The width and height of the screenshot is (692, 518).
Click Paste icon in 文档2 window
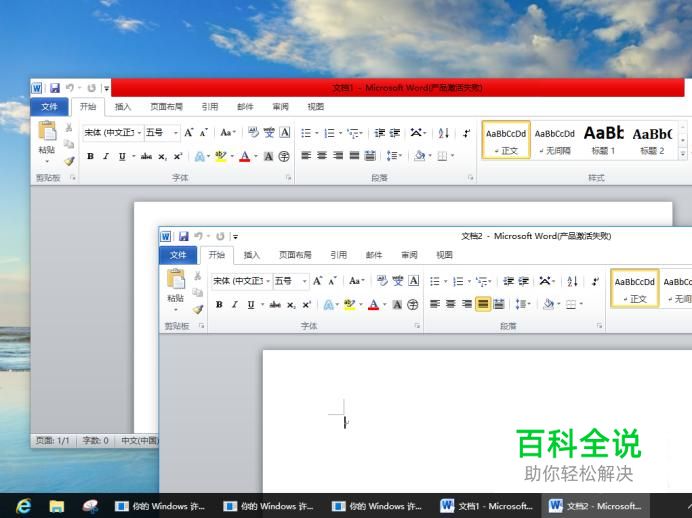[x=176, y=279]
